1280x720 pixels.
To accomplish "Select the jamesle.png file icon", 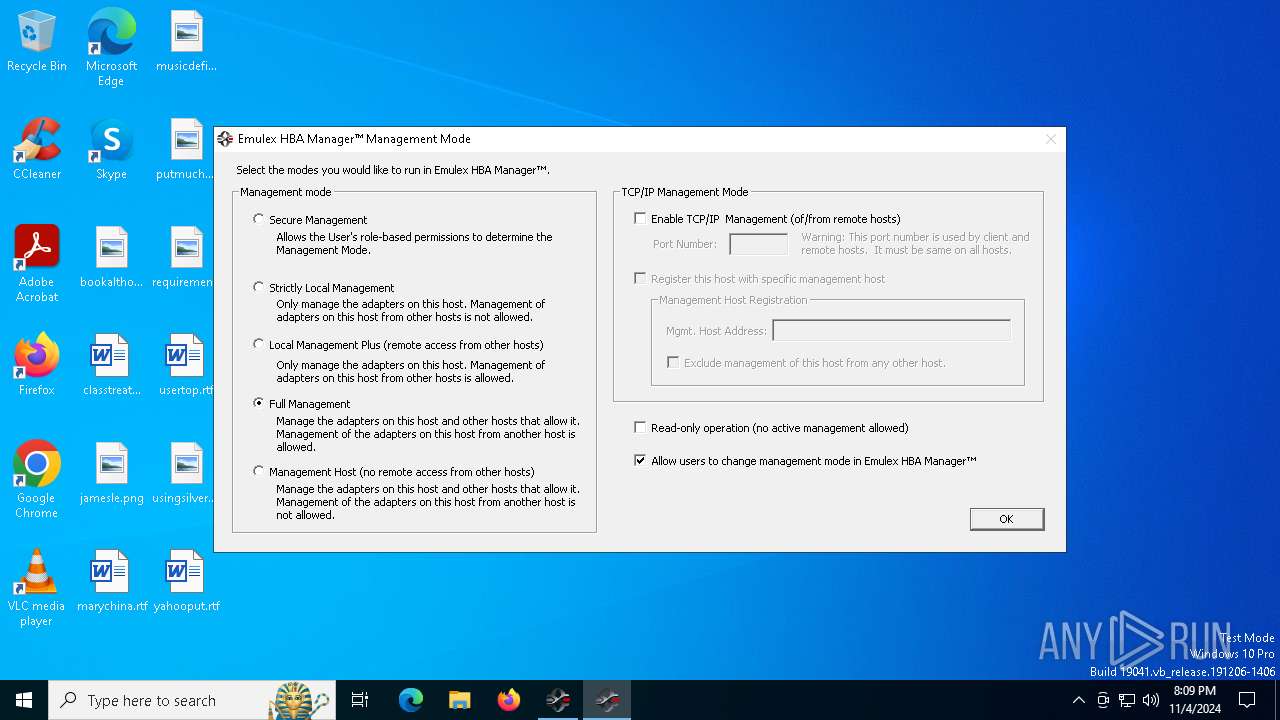I will coord(111,474).
